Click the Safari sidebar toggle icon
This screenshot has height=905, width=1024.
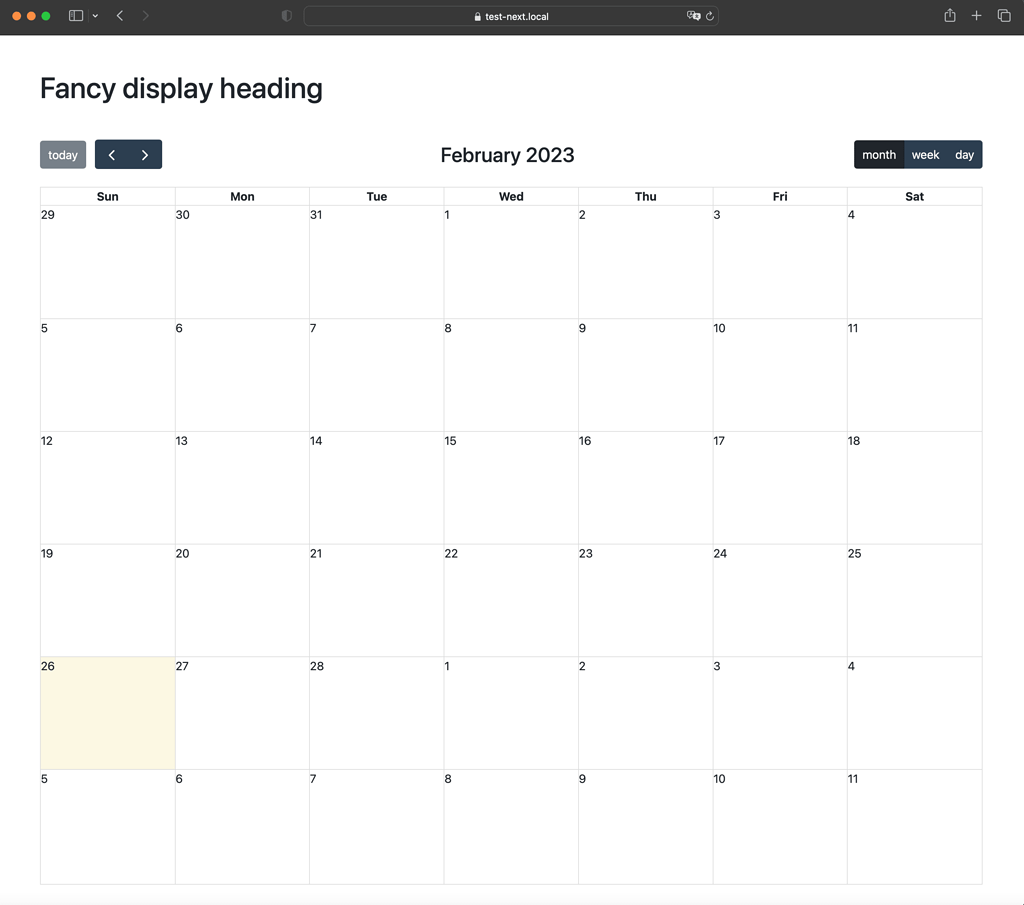click(x=75, y=16)
